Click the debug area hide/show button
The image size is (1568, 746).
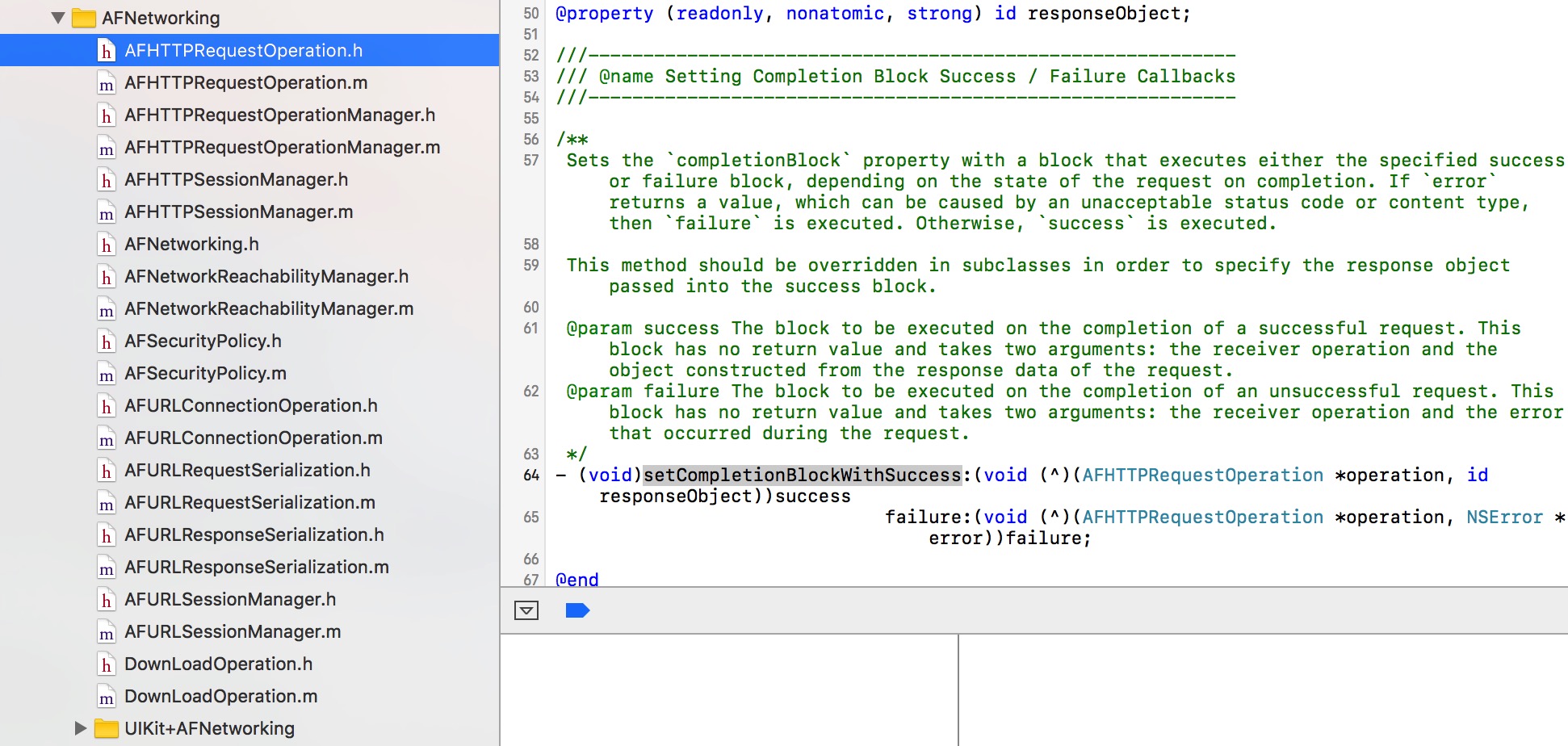coord(526,610)
